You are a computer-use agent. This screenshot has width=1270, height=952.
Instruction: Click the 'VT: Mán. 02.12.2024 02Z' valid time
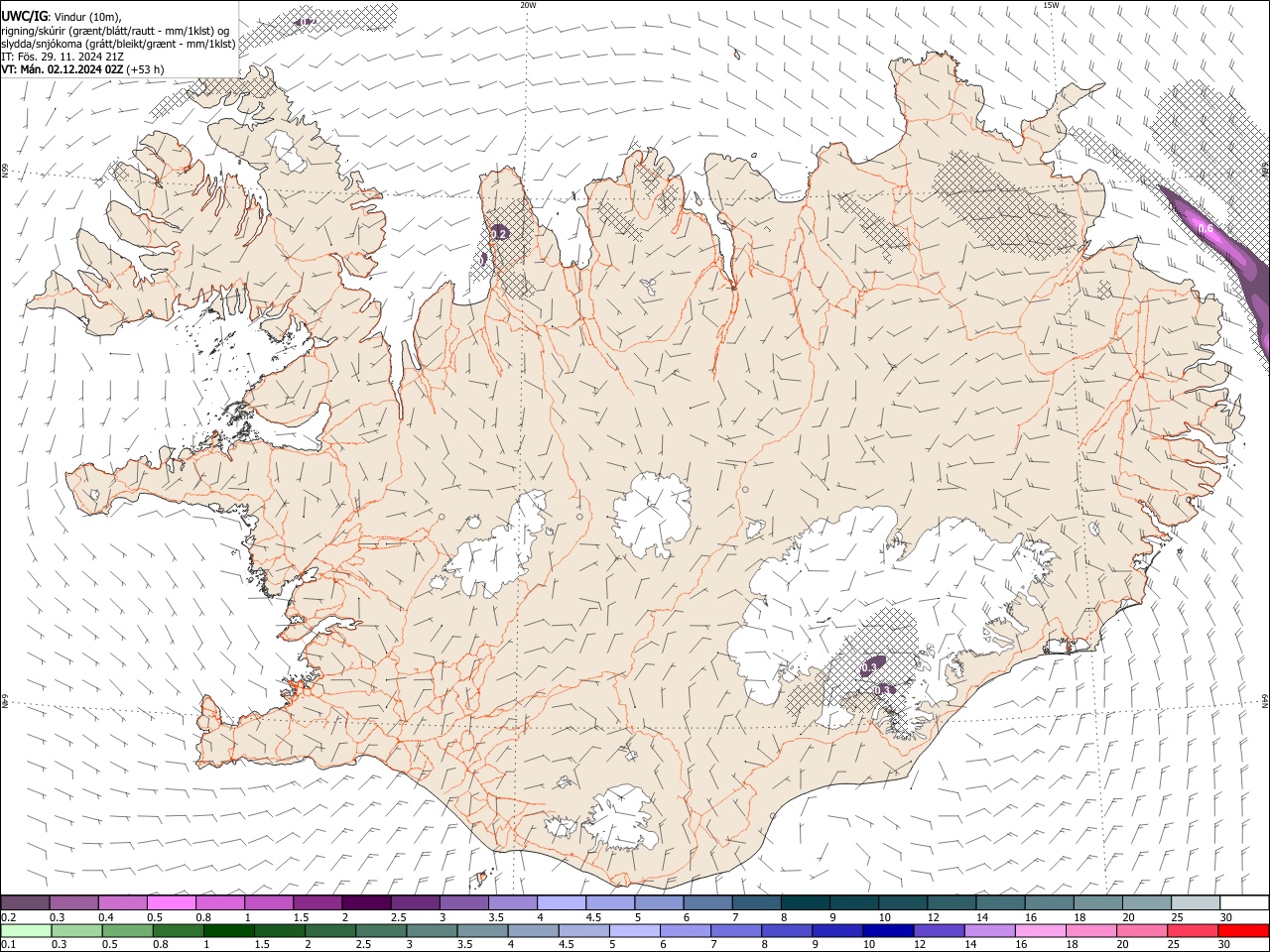pyautogui.click(x=63, y=69)
